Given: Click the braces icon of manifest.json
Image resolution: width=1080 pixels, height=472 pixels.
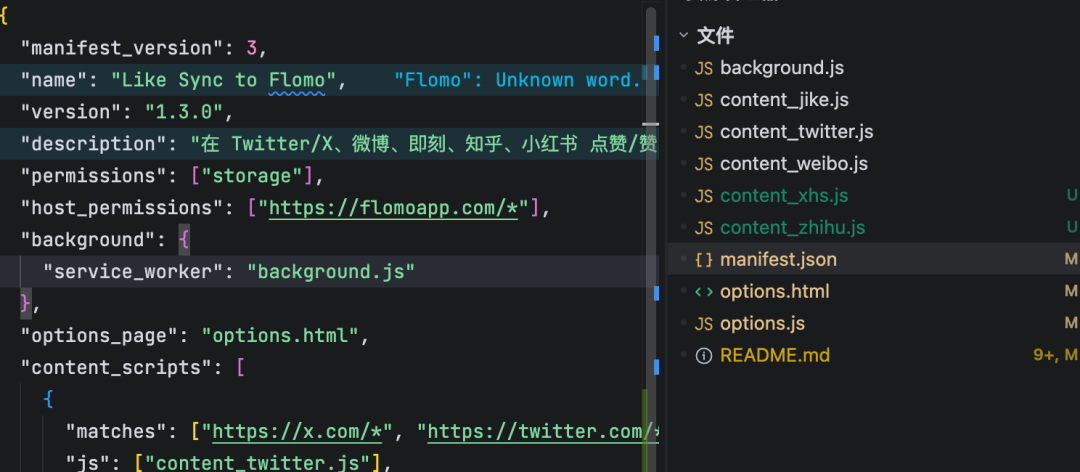Looking at the screenshot, I should pos(704,260).
